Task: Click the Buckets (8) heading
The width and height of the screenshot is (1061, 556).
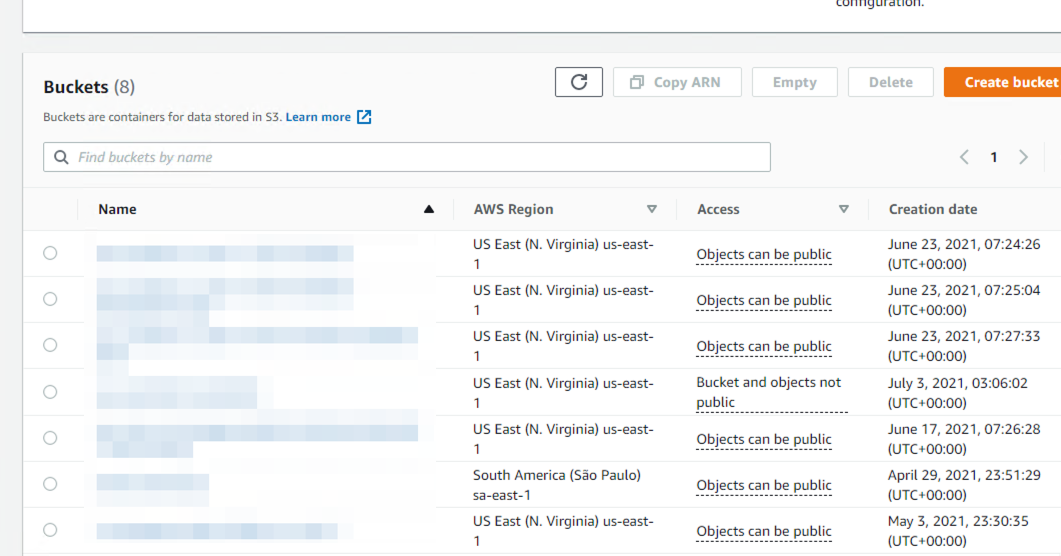Action: [x=89, y=87]
